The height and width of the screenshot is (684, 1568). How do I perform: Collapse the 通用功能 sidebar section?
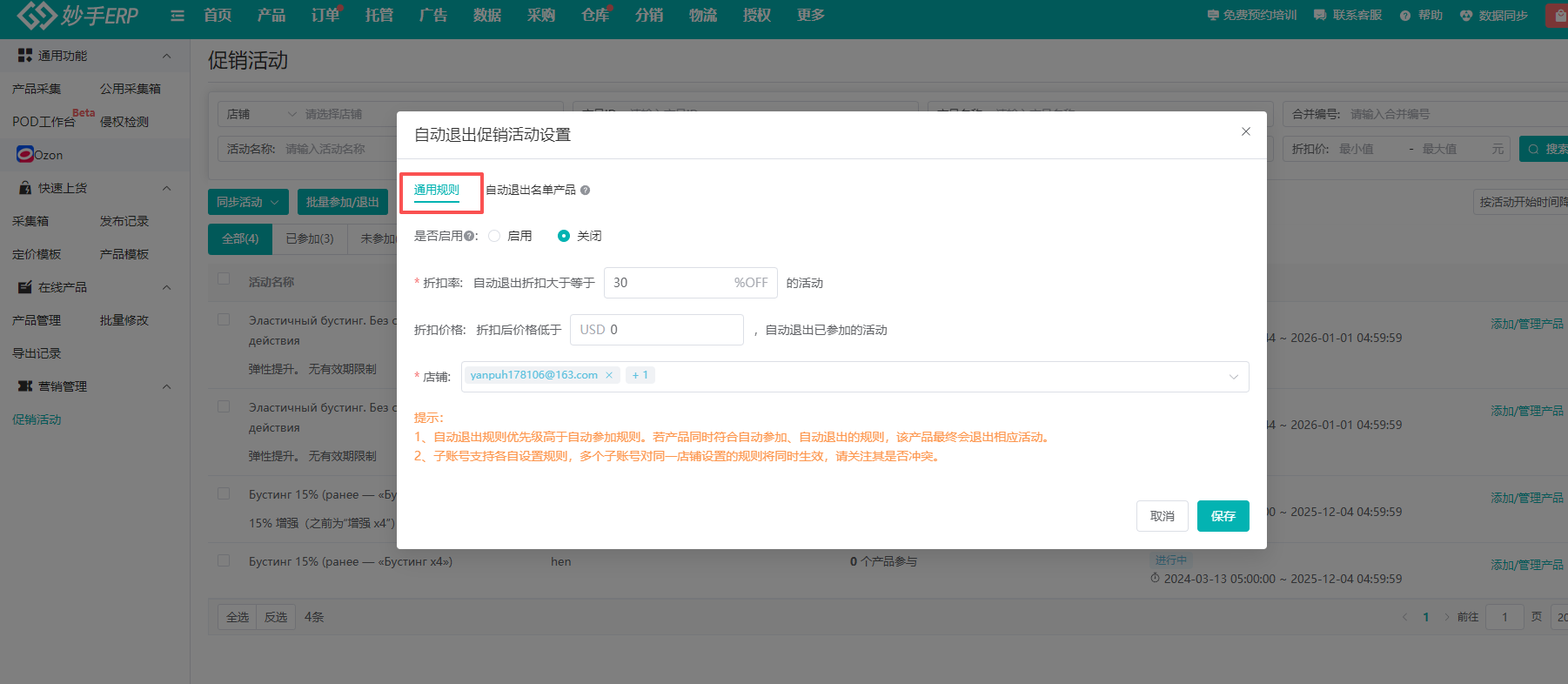coord(166,56)
